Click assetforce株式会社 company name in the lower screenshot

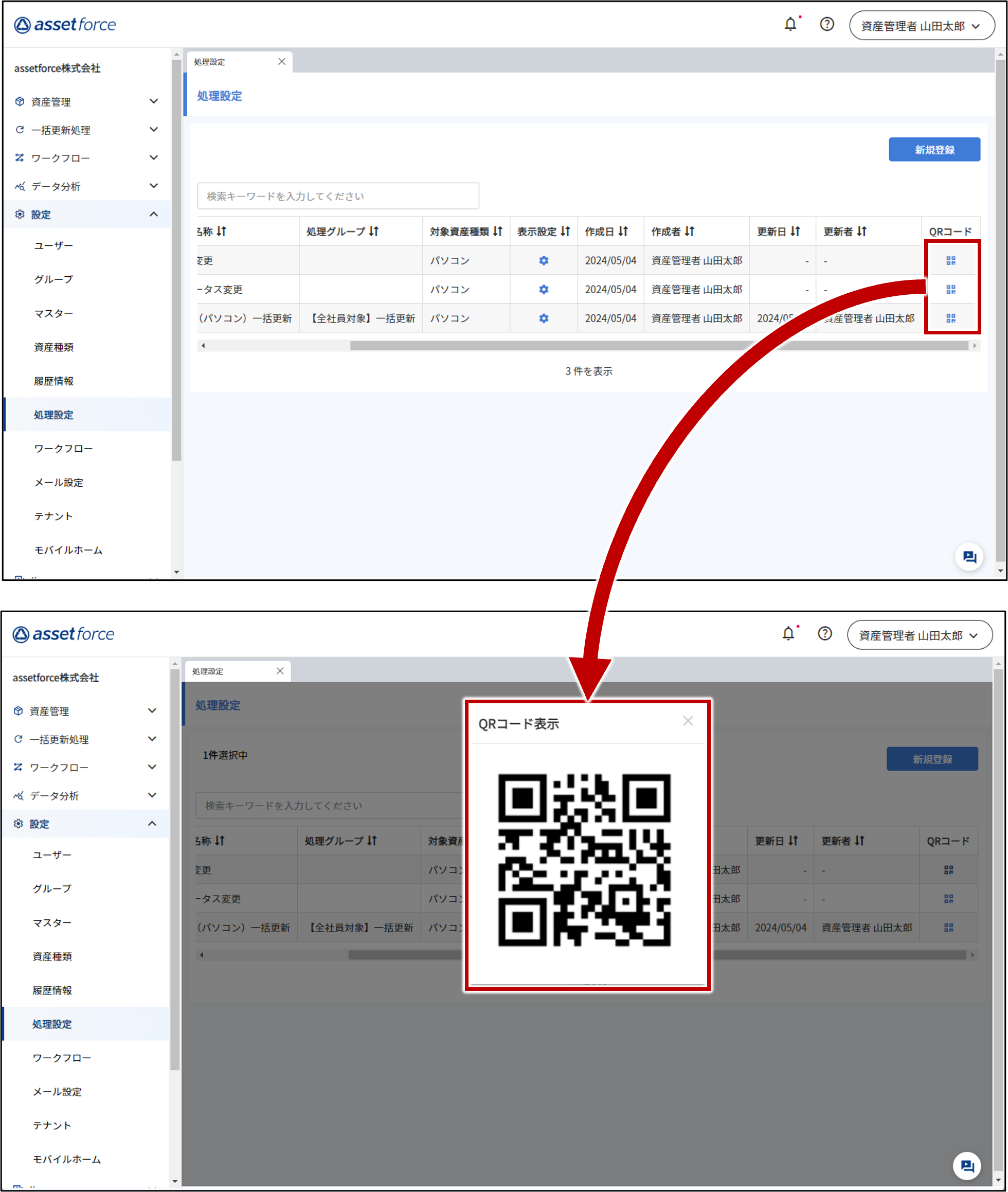click(56, 678)
